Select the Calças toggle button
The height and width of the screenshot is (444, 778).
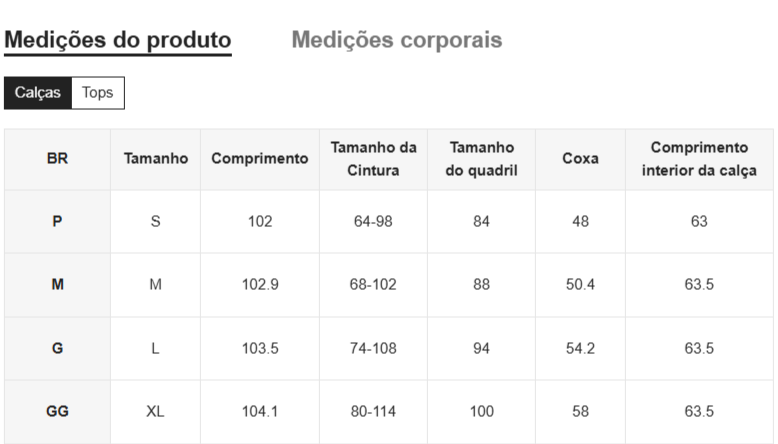tap(38, 93)
